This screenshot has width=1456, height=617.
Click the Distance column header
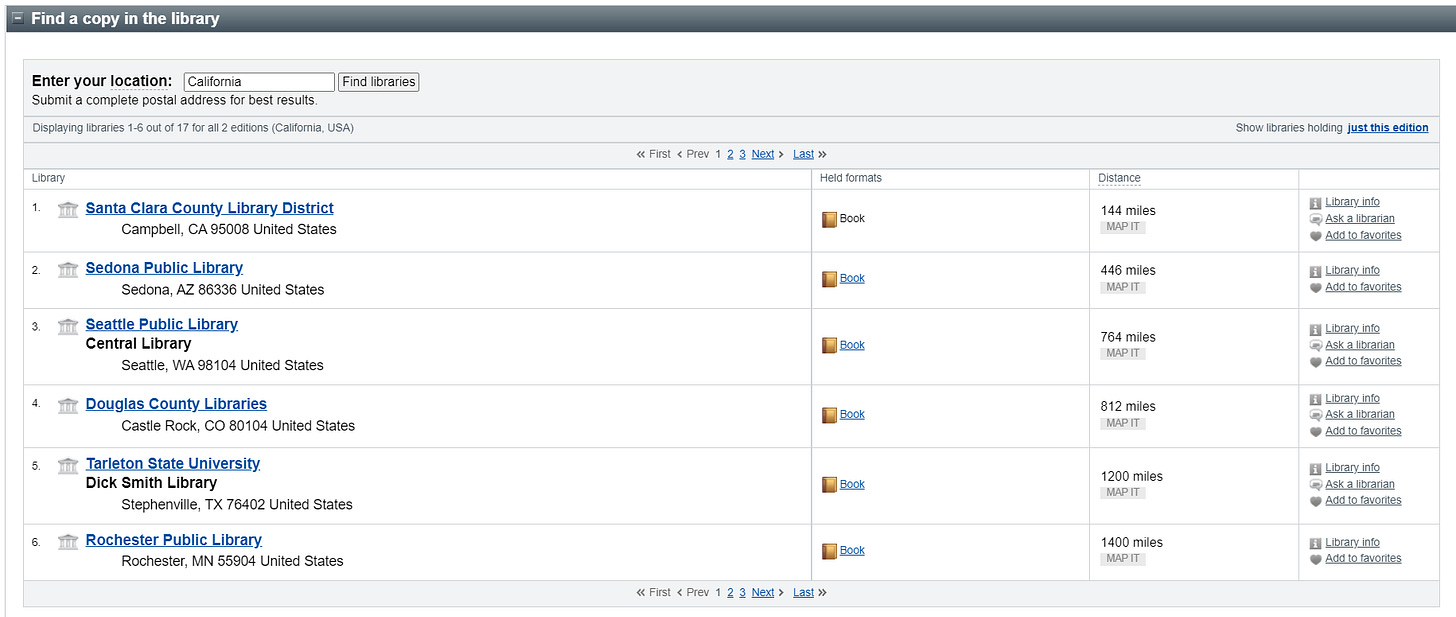[x=1119, y=178]
